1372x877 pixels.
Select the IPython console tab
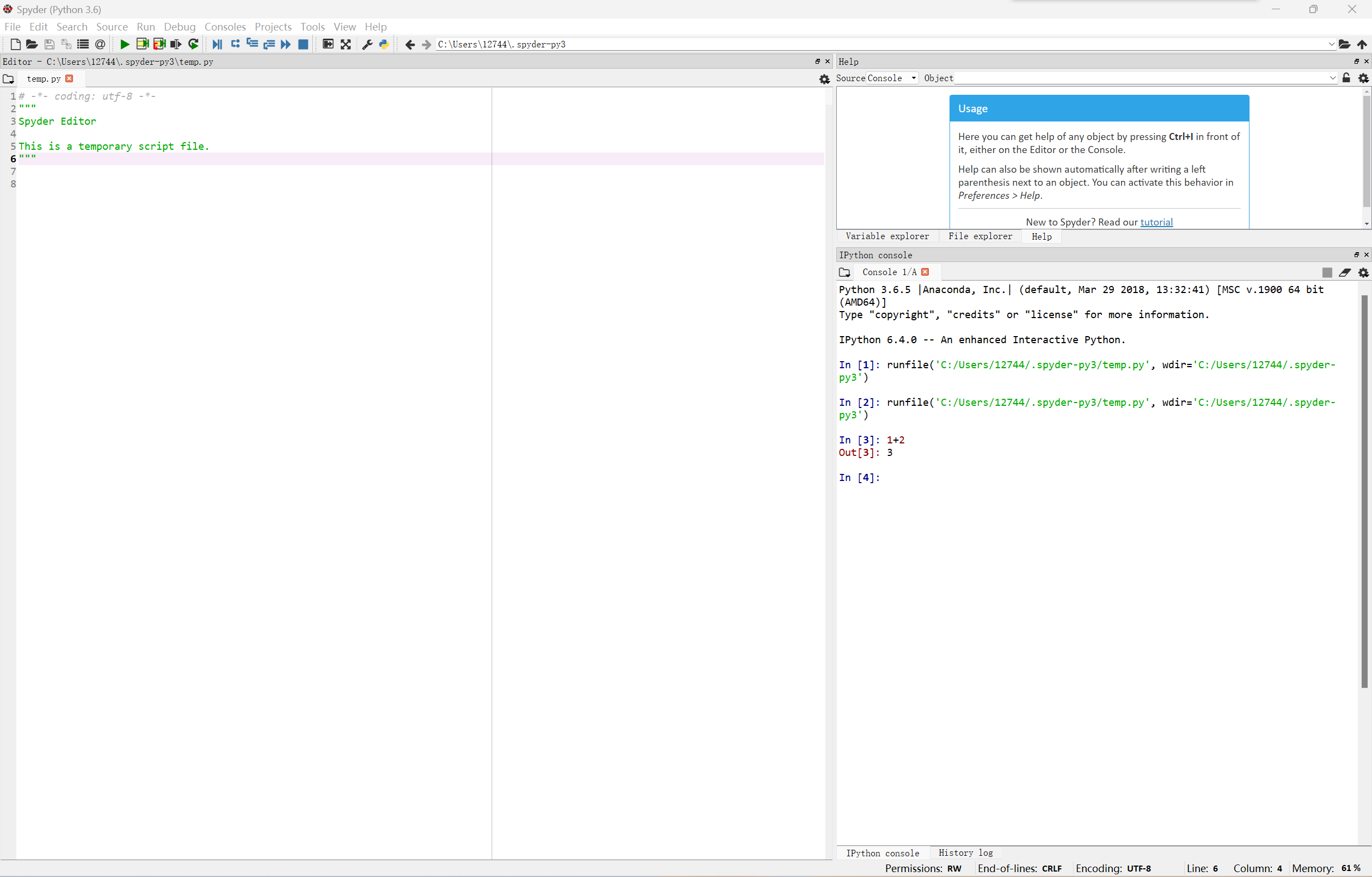pyautogui.click(x=882, y=852)
